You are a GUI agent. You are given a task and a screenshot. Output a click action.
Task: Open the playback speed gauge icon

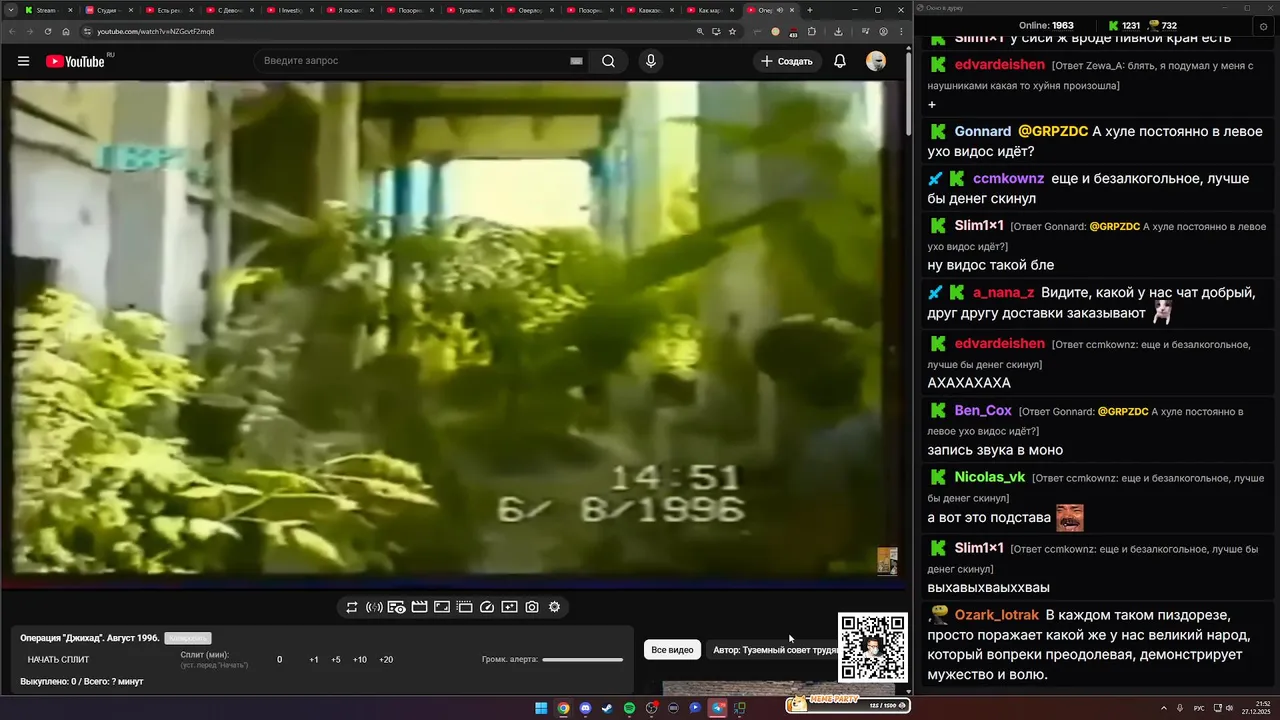coord(487,607)
